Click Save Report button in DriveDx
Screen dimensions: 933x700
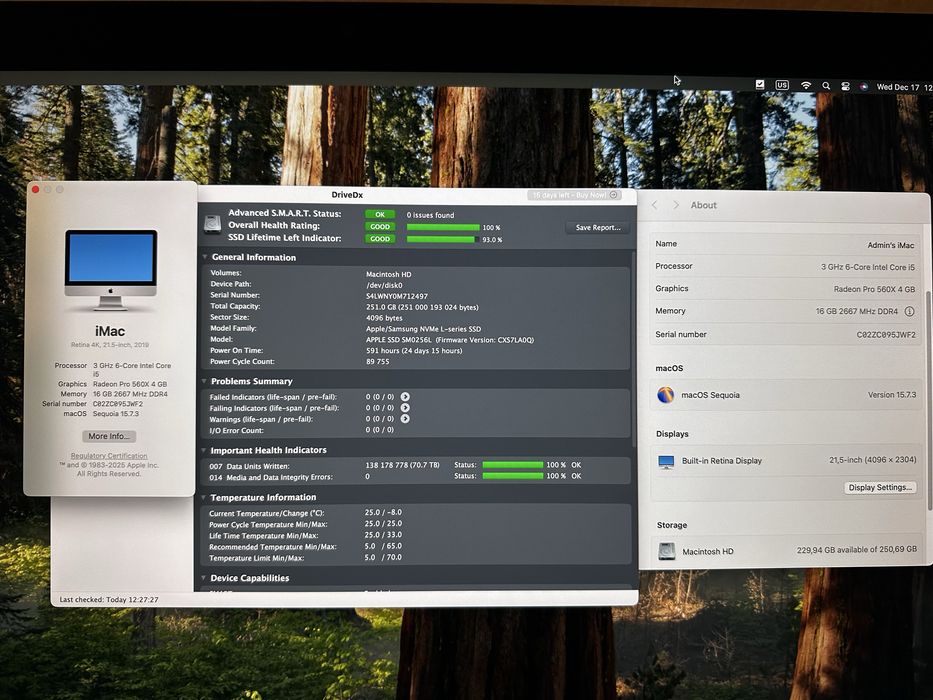597,227
